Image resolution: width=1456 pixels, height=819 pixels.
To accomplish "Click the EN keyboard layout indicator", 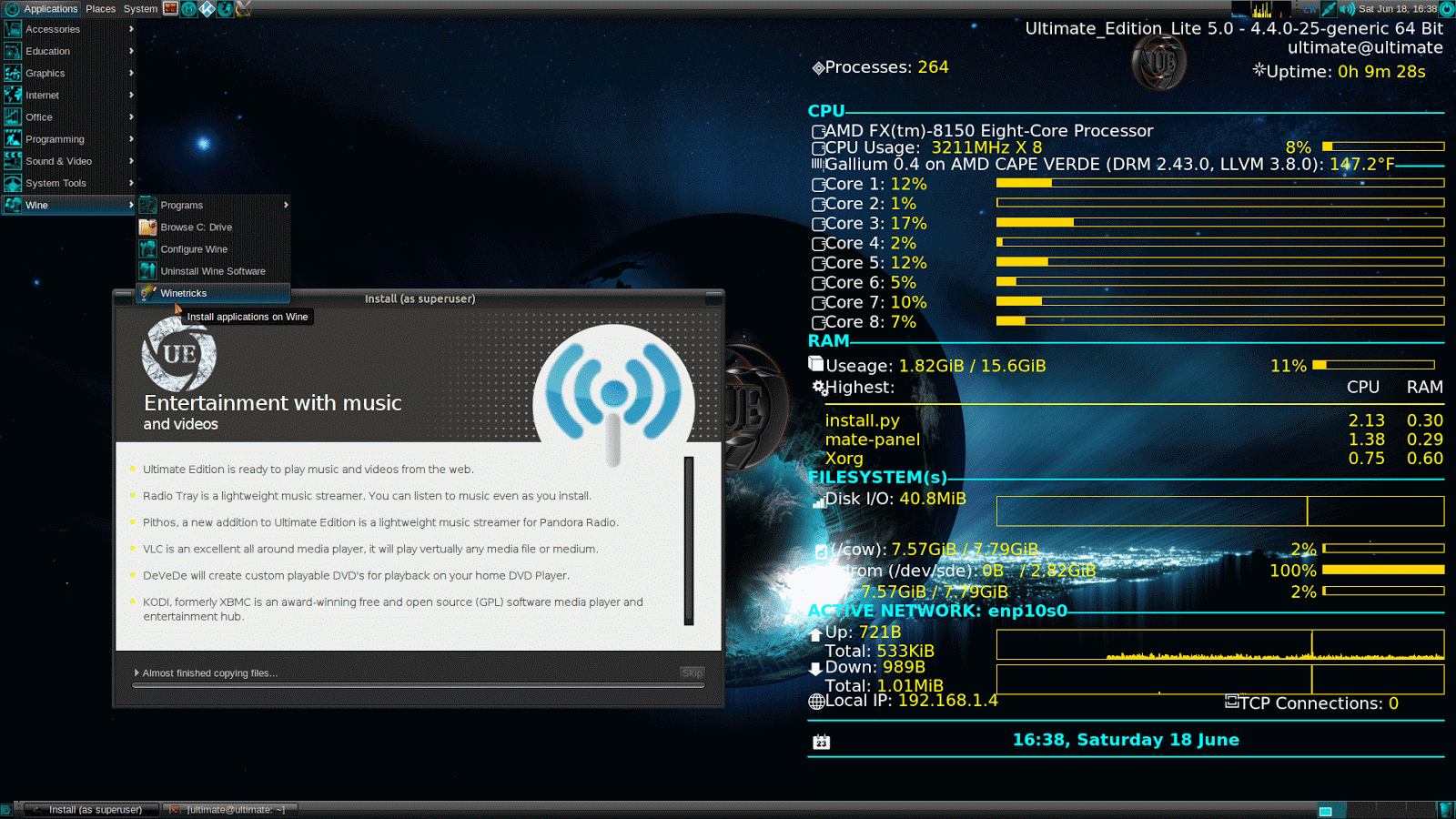I will tap(1309, 9).
